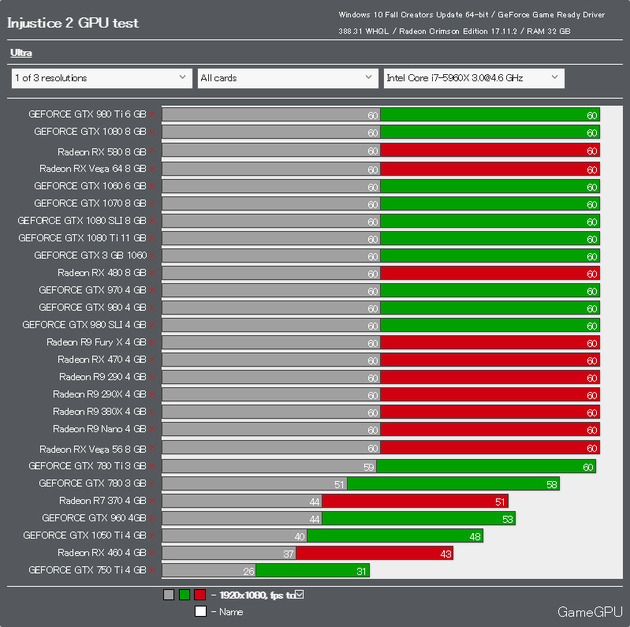Viewport: 630px width, 627px height.
Task: Remove GEFORCE GTX 1050 Ti 4 GB with red X
Action: point(152,535)
